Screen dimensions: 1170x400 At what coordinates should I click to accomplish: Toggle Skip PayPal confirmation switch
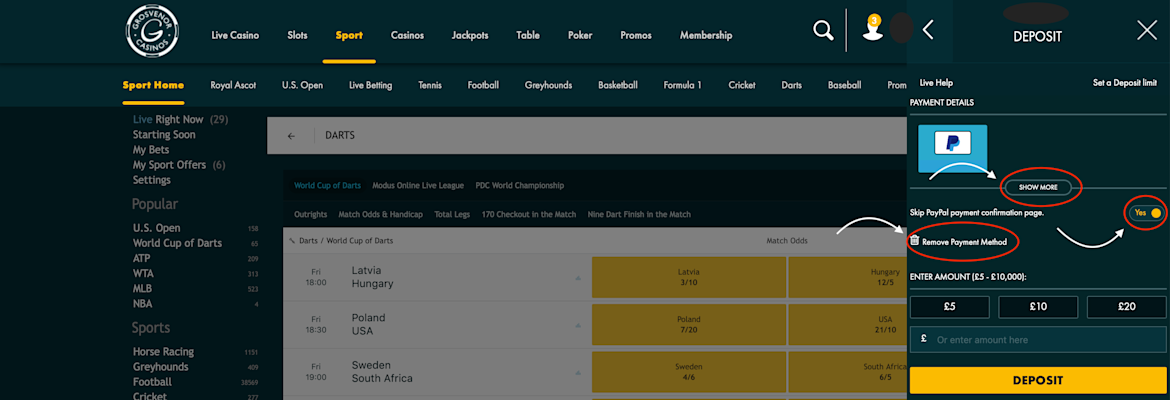1147,213
